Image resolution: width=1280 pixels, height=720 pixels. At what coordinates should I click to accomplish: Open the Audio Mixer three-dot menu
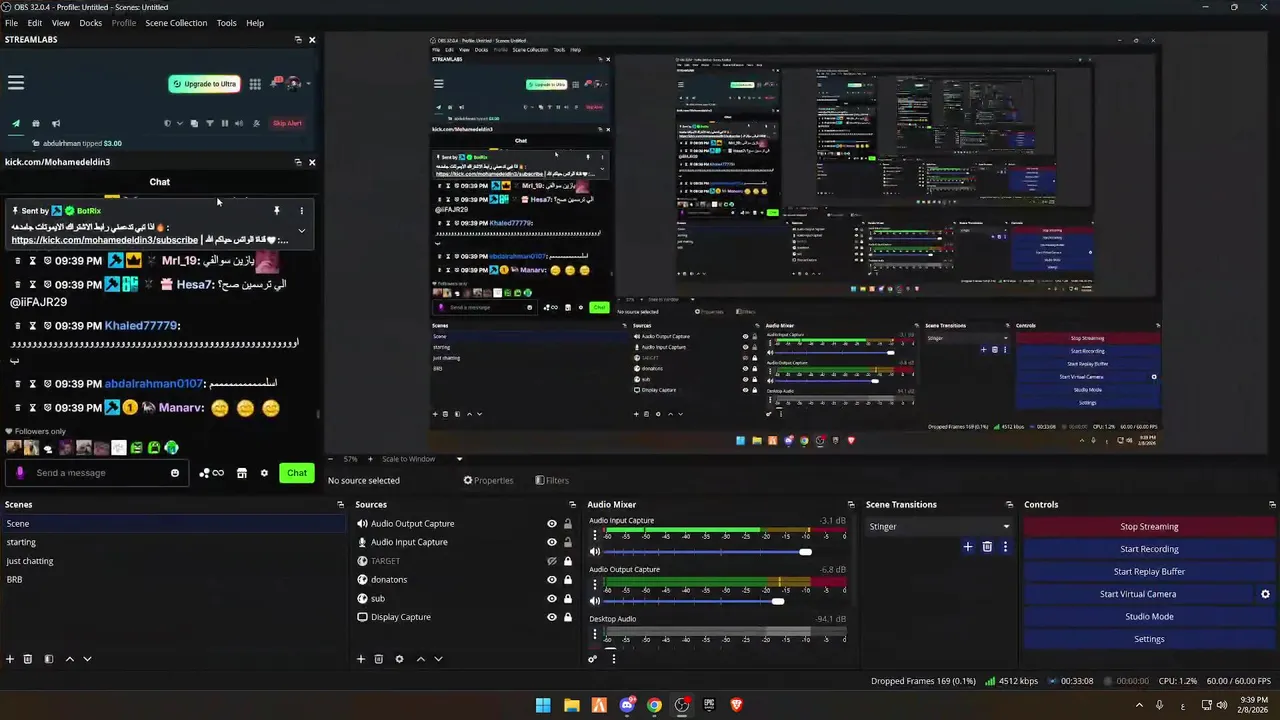click(613, 659)
